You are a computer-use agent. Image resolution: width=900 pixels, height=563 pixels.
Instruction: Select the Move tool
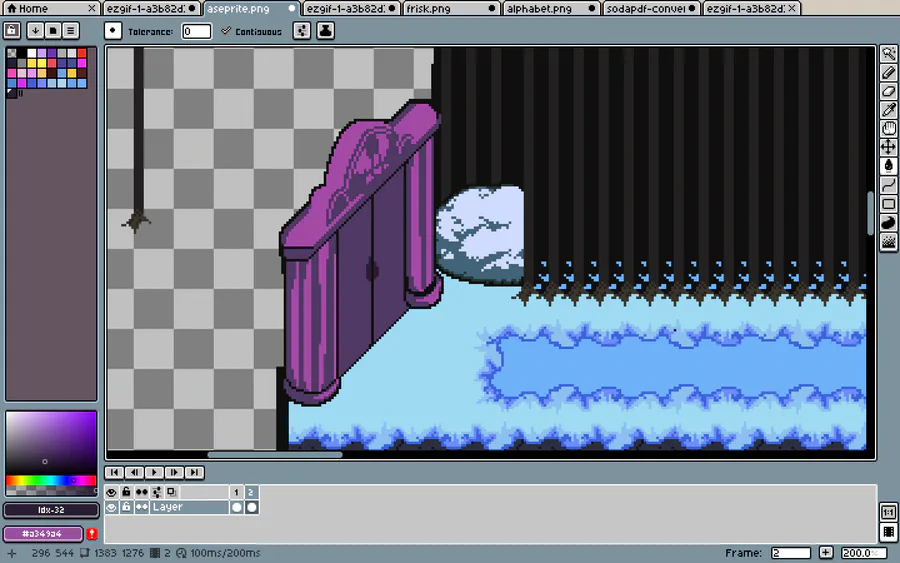click(889, 147)
